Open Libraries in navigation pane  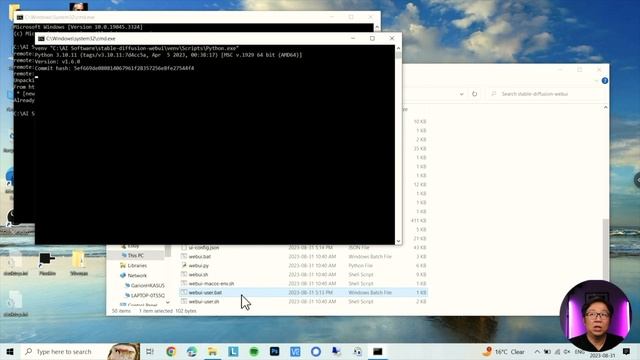pos(137,265)
